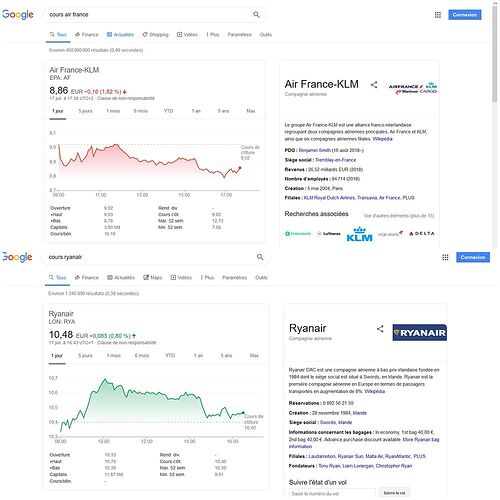Click the flight number input field
The image size is (500, 500).
coord(332,493)
